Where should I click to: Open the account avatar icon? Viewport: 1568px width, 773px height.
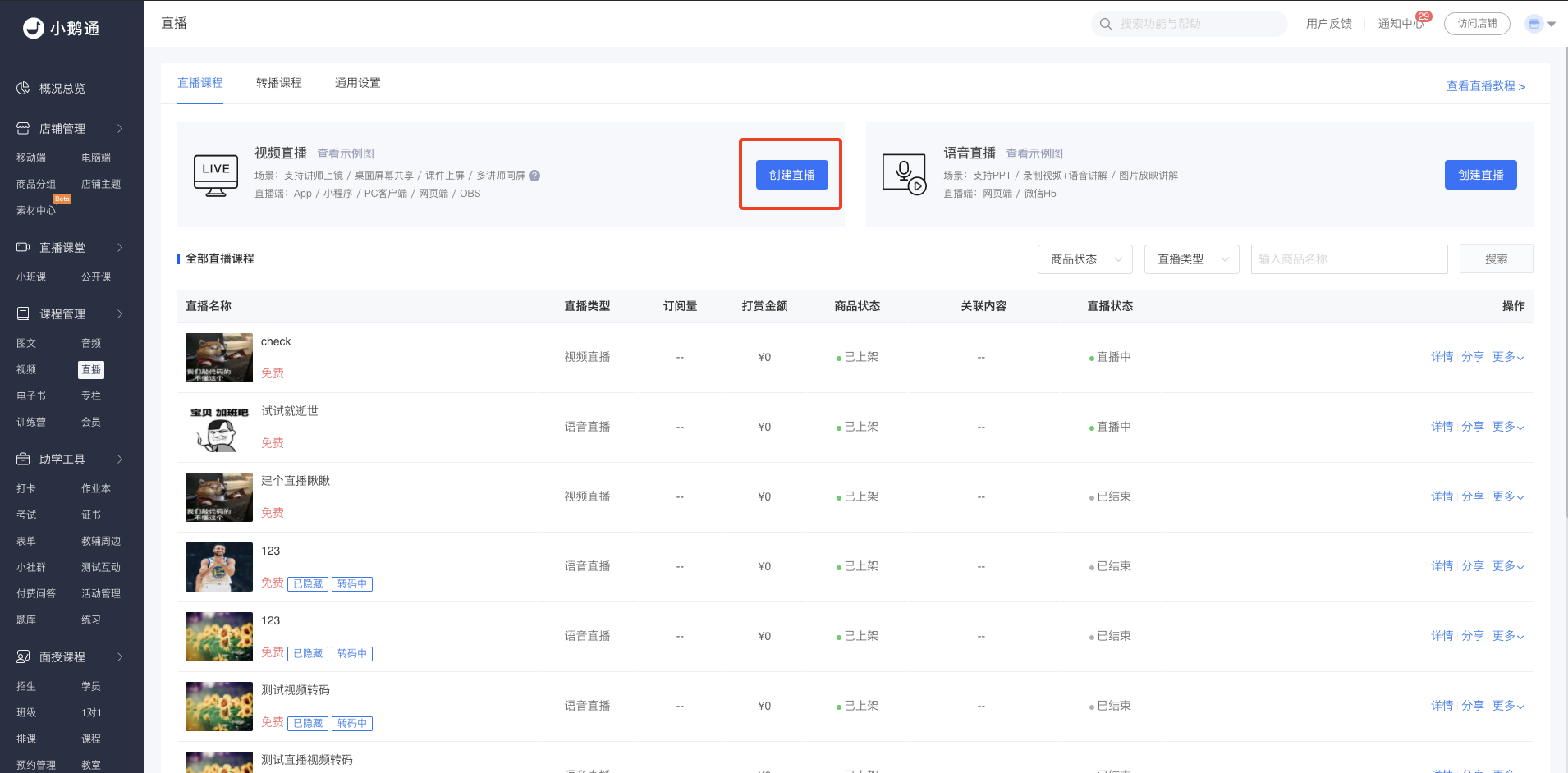click(1534, 24)
